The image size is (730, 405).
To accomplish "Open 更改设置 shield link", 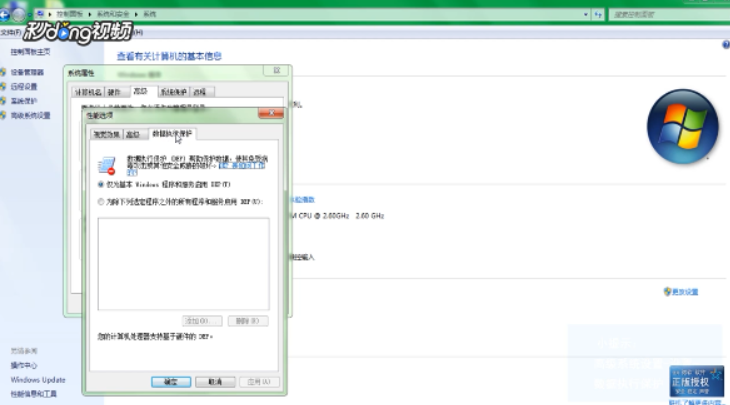I will (x=681, y=292).
